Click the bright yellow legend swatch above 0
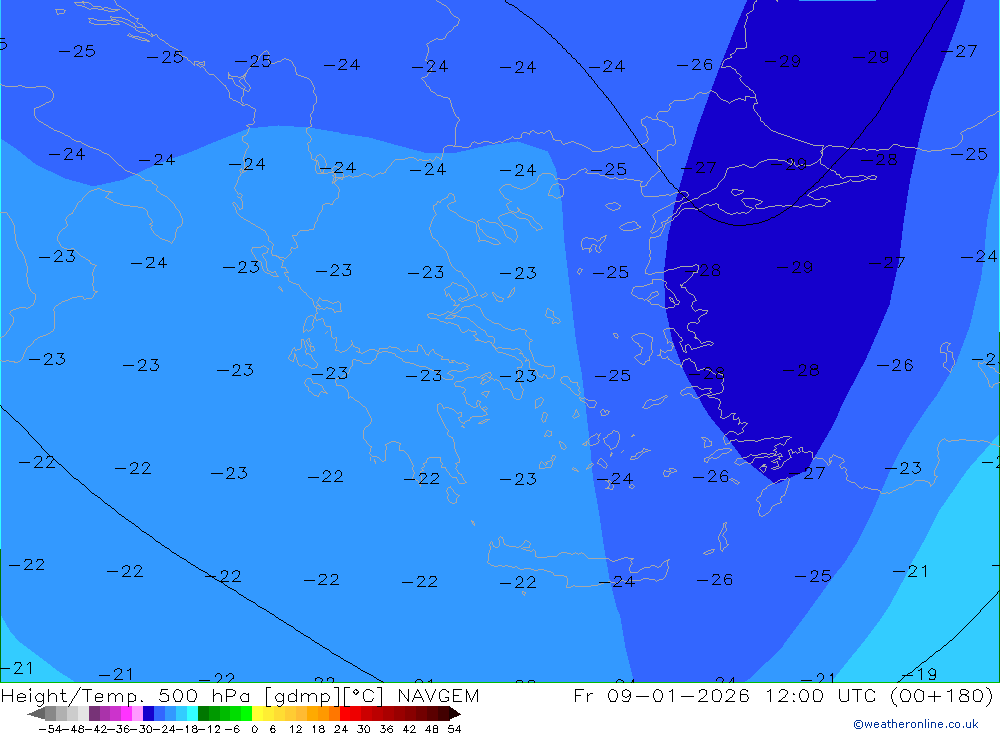1000x733 pixels. pos(258,713)
